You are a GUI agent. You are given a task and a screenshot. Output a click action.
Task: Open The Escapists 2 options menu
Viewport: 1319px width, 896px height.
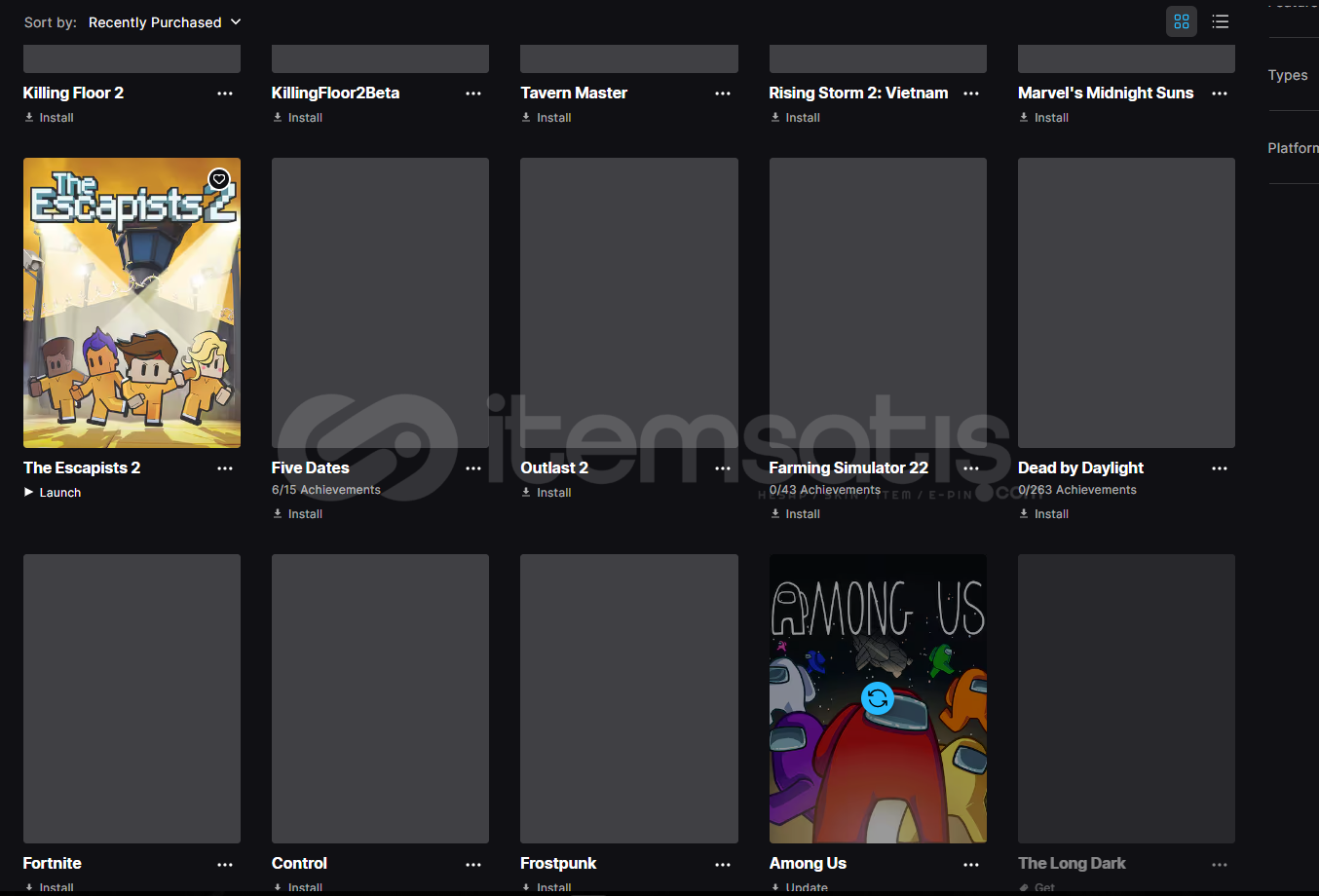225,468
